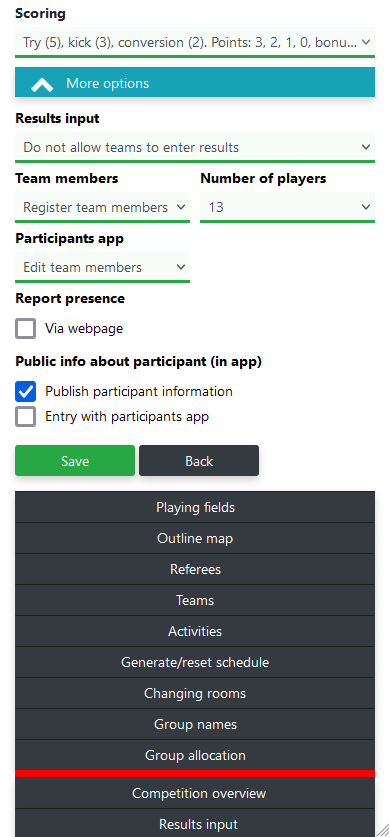390x837 pixels.
Task: Open the Scoring dropdown
Action: point(195,42)
